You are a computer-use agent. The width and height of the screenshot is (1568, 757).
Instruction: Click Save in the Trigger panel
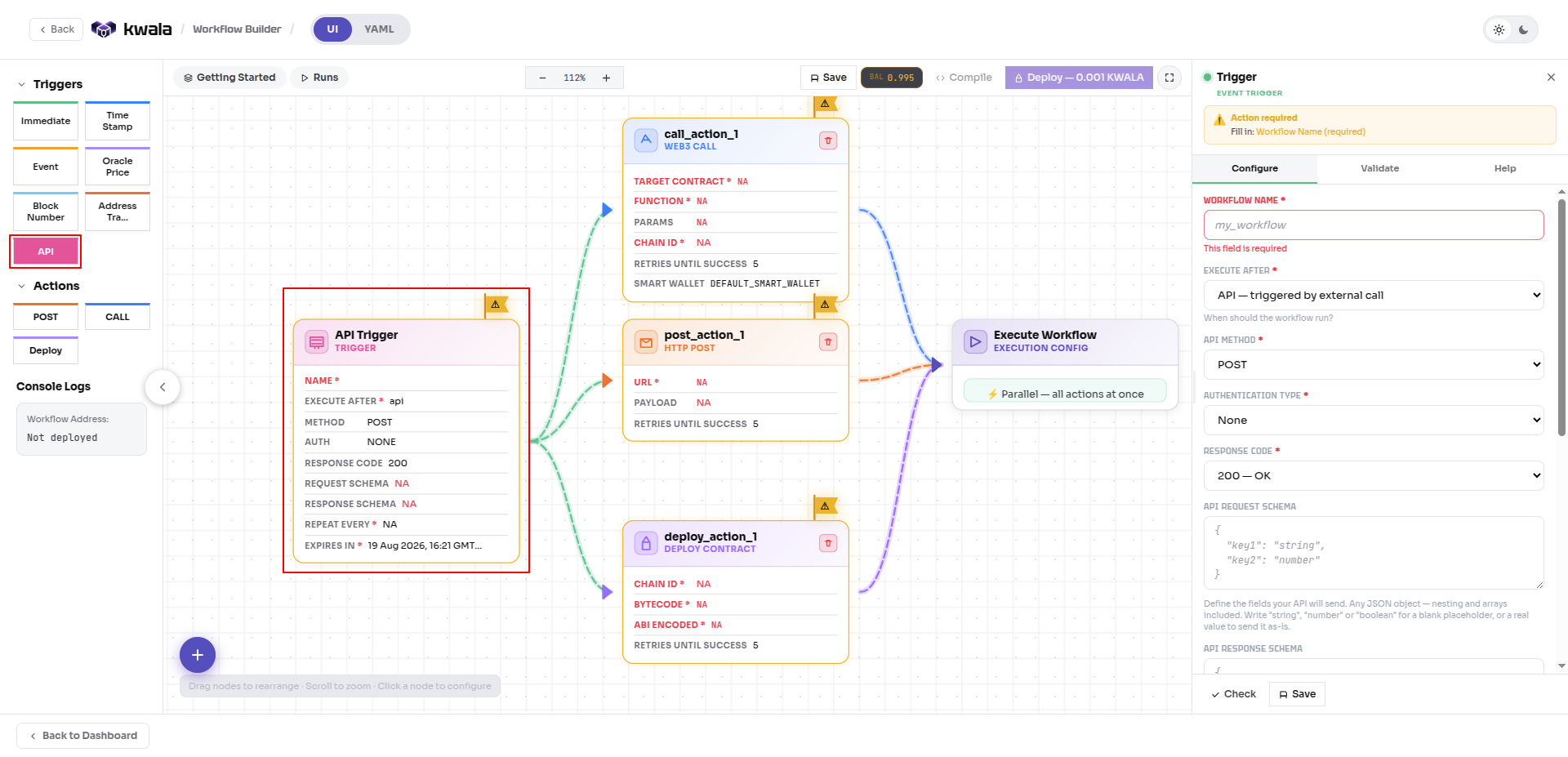pyautogui.click(x=1297, y=694)
